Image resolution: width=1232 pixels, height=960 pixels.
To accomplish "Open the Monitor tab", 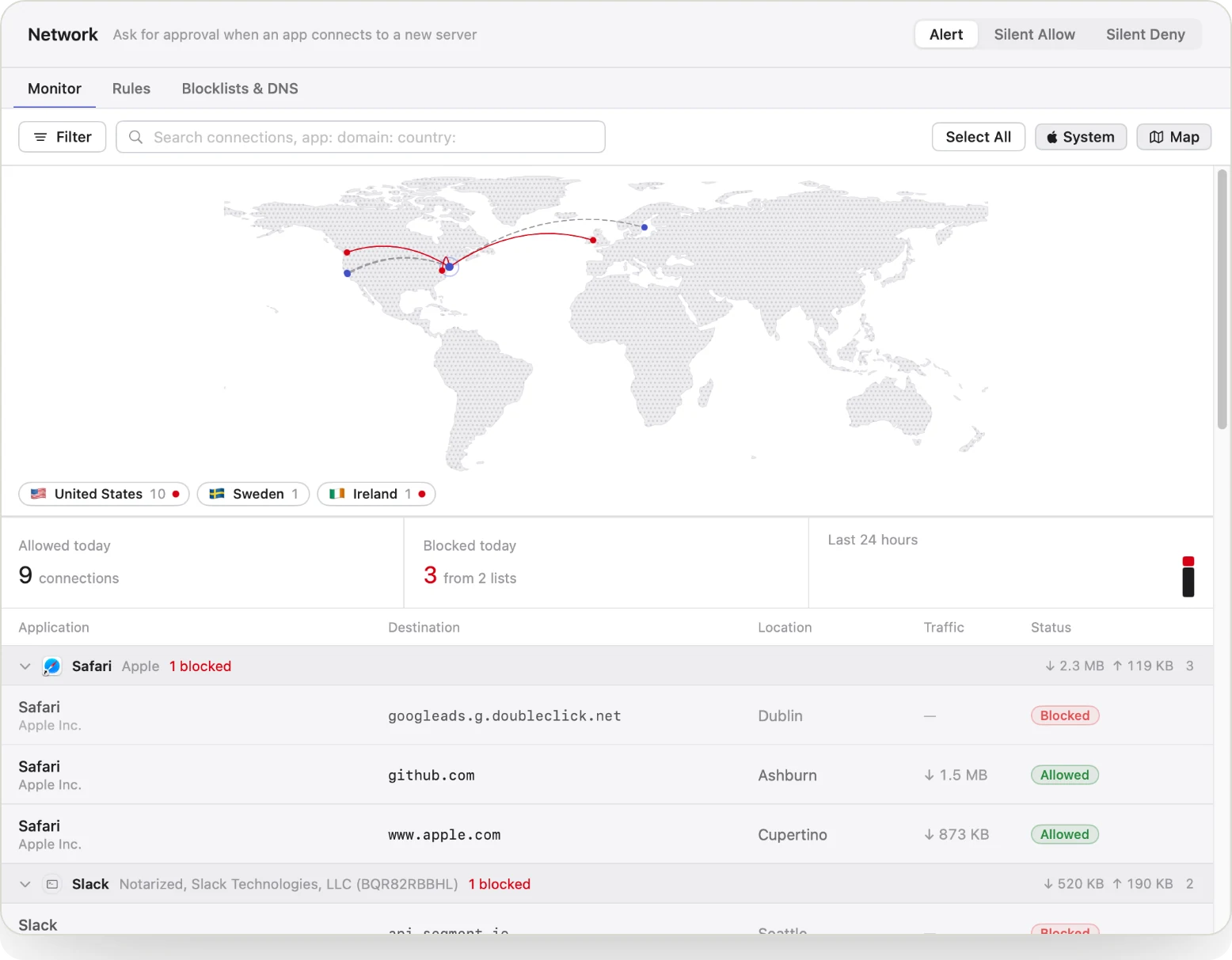I will 55,89.
